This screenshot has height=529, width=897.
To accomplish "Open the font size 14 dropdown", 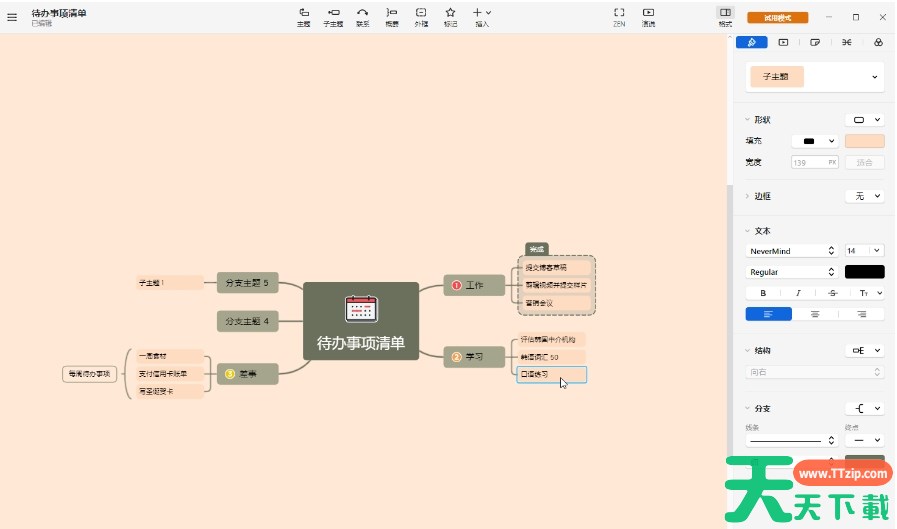I will point(864,251).
